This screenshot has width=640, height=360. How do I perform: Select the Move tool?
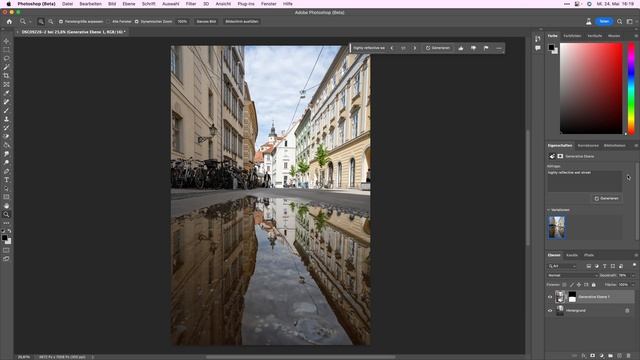click(6, 41)
